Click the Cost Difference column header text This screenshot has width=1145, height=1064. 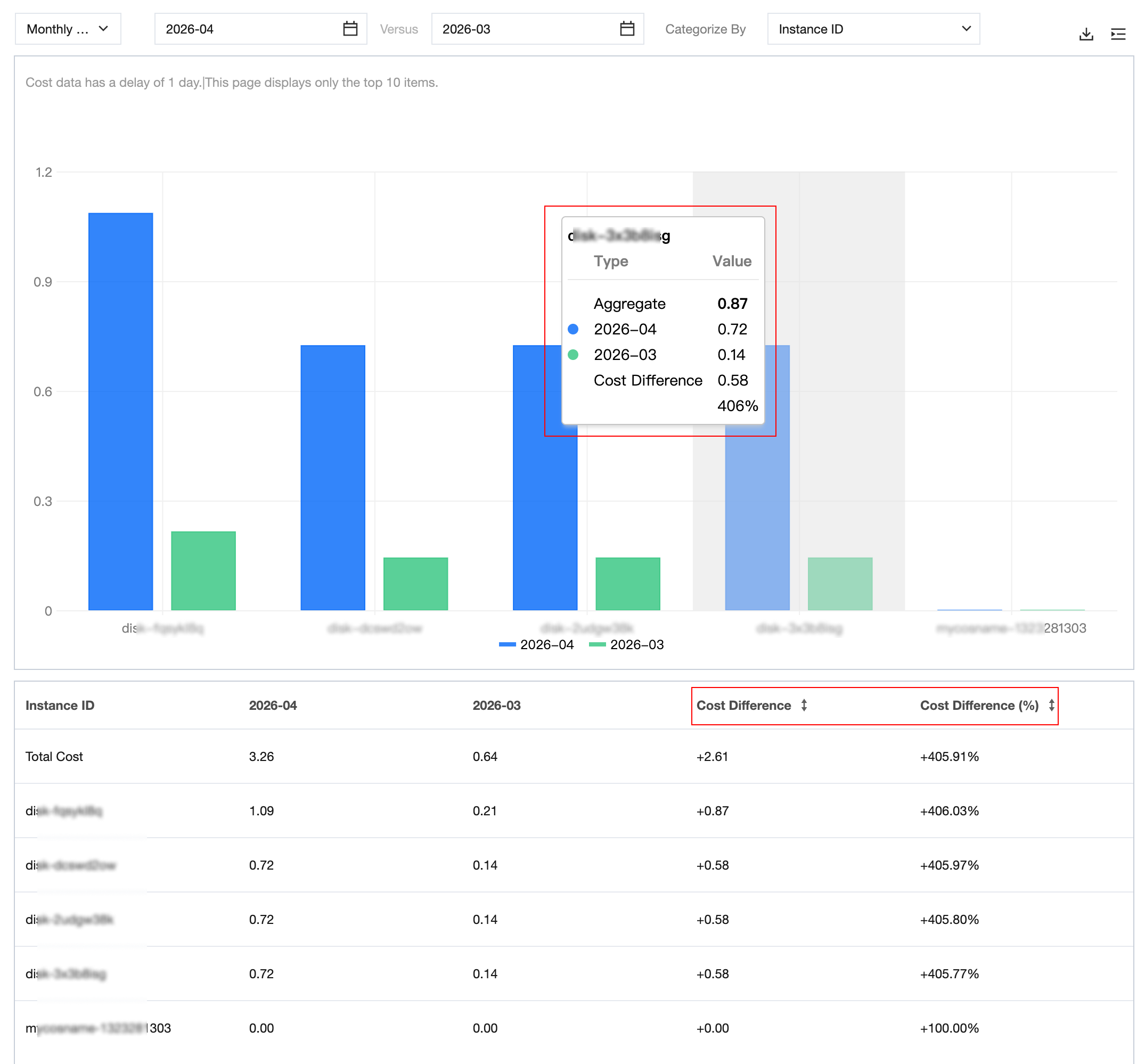tap(743, 705)
